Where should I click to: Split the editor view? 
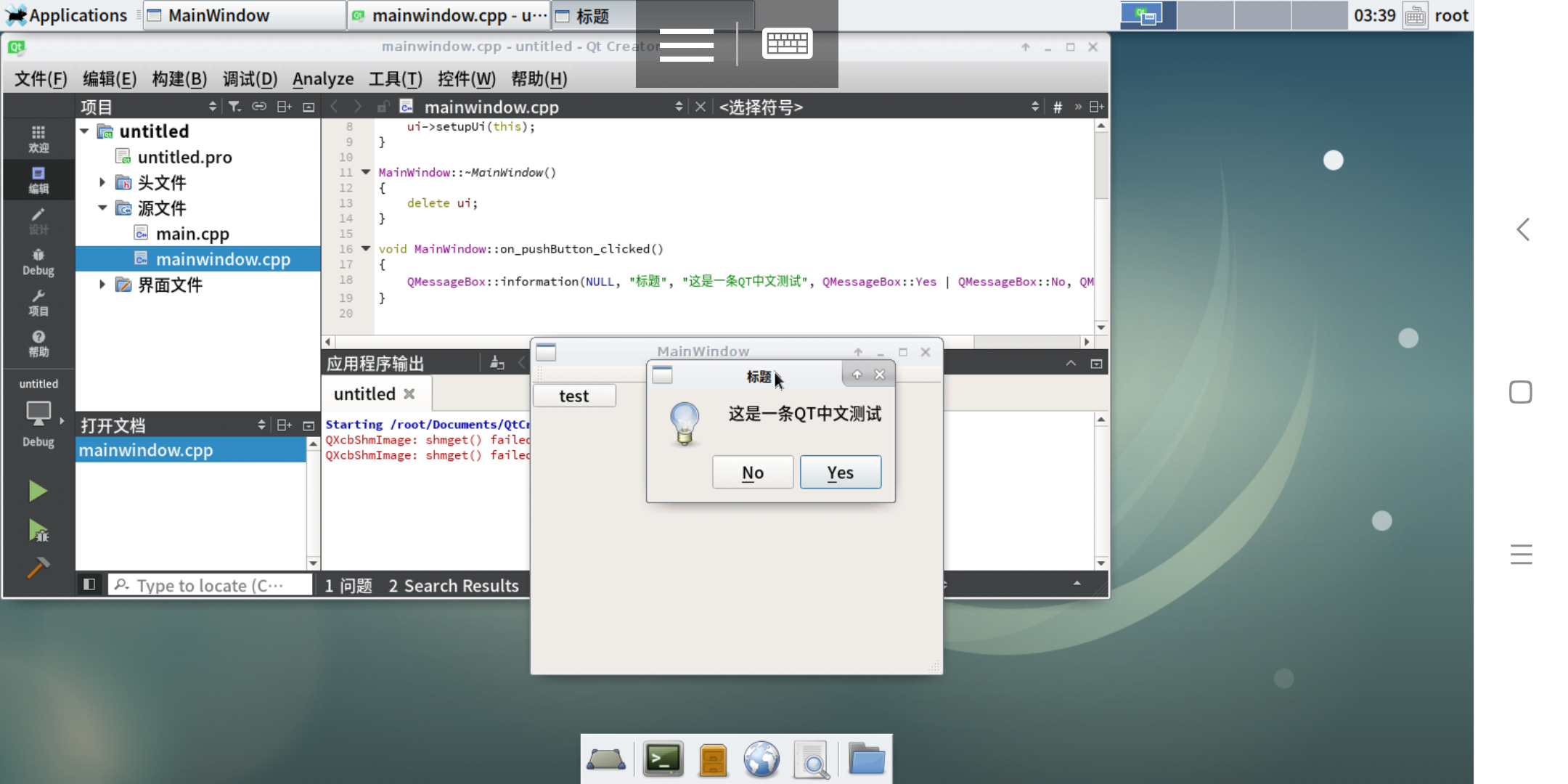pos(1096,107)
